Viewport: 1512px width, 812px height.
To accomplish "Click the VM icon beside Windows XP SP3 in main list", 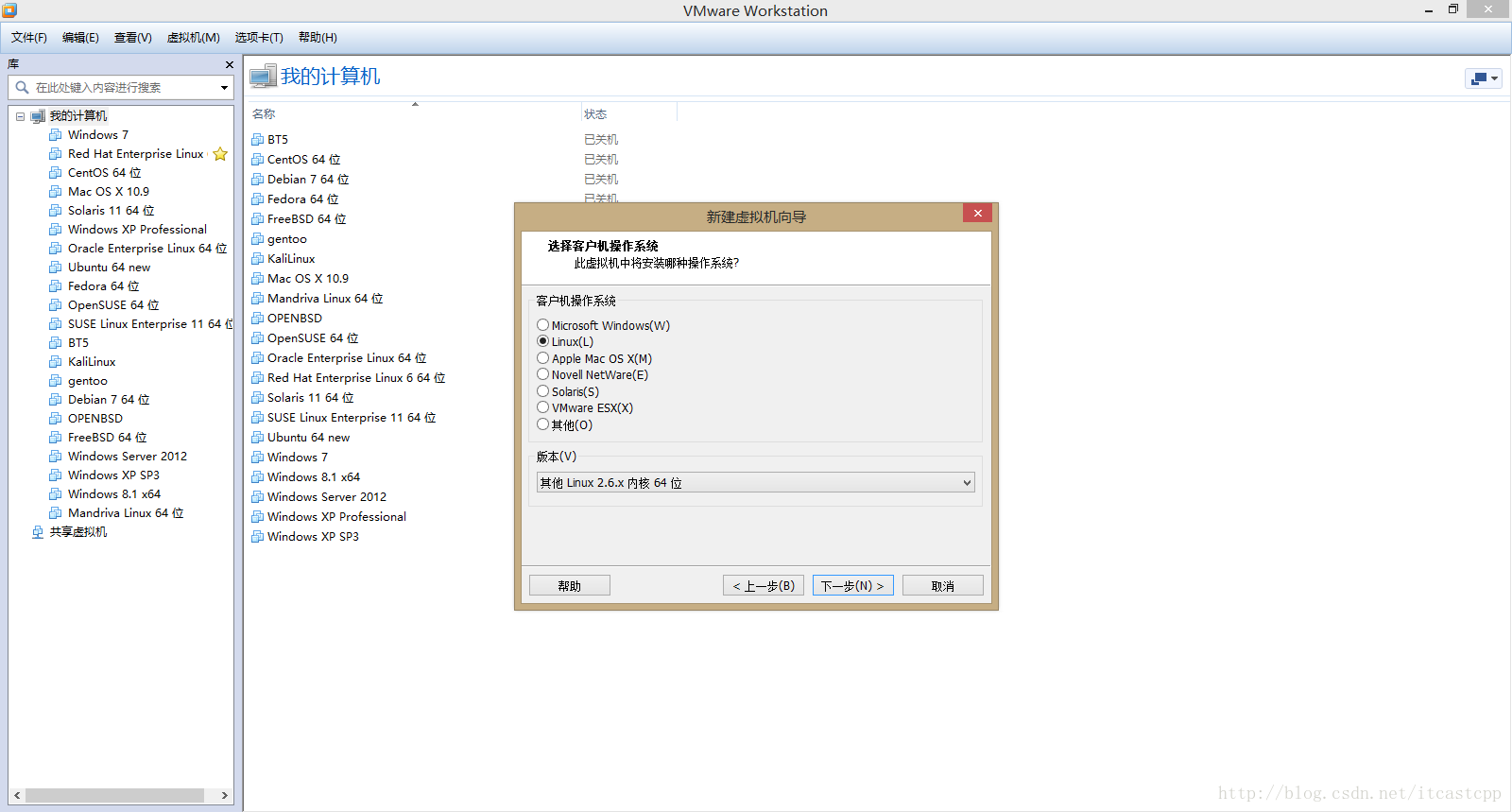I will 257,537.
